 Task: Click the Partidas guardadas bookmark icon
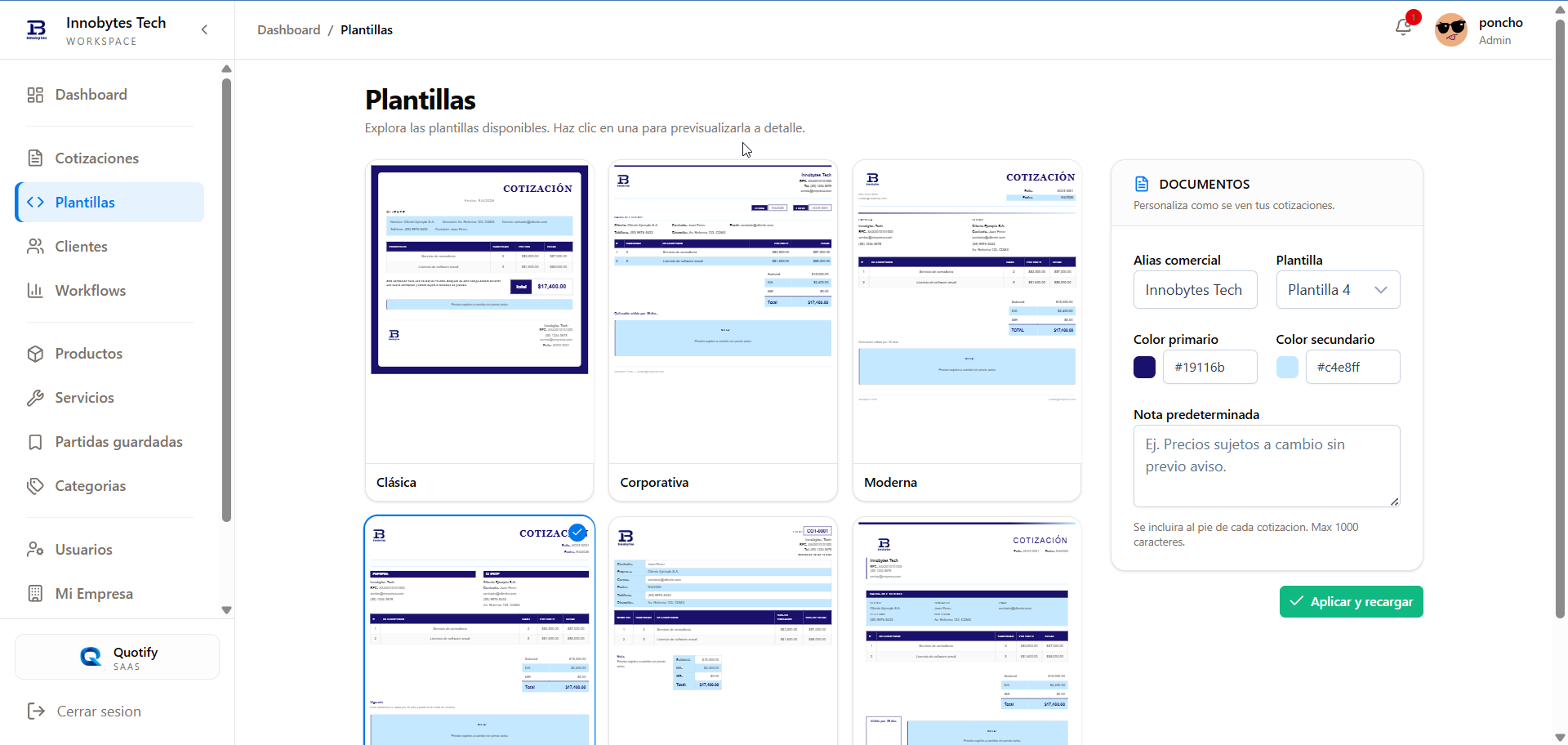35,442
